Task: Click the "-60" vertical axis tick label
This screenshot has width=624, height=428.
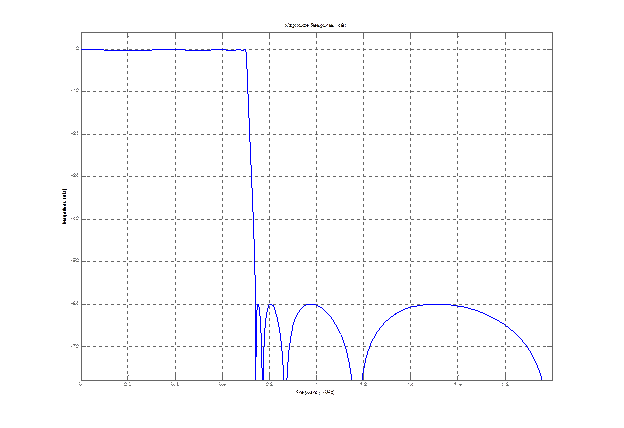Action: tap(75, 304)
